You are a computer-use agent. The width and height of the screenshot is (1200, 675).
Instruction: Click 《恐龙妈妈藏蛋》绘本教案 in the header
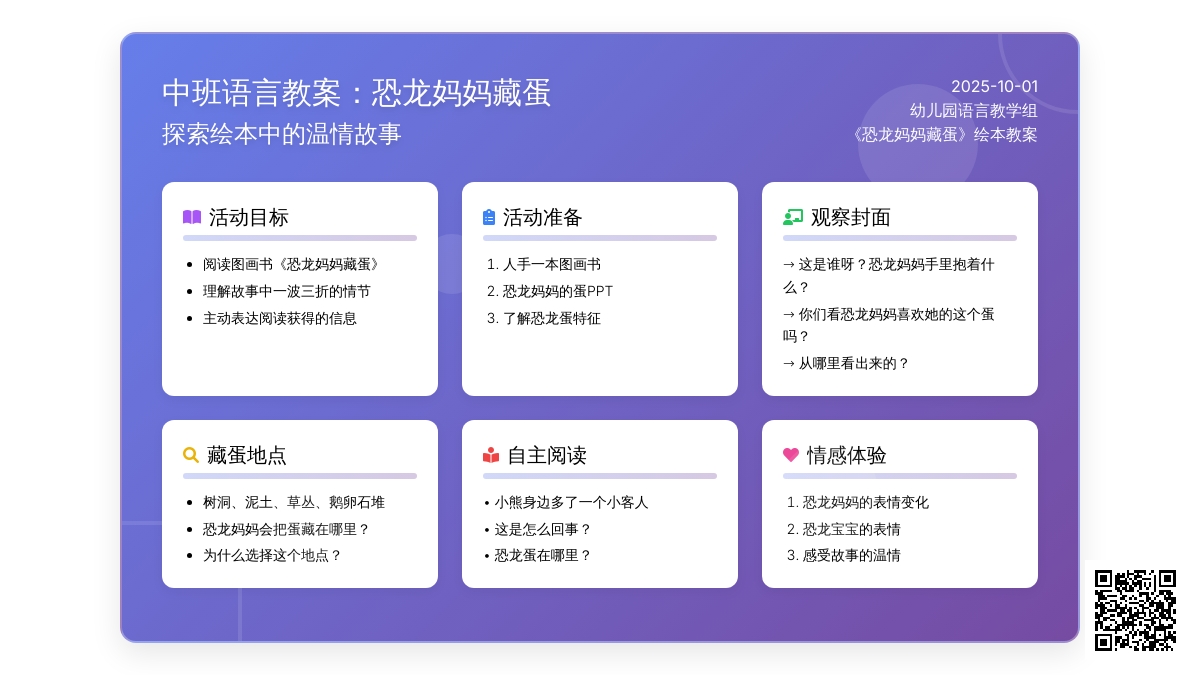pyautogui.click(x=945, y=135)
